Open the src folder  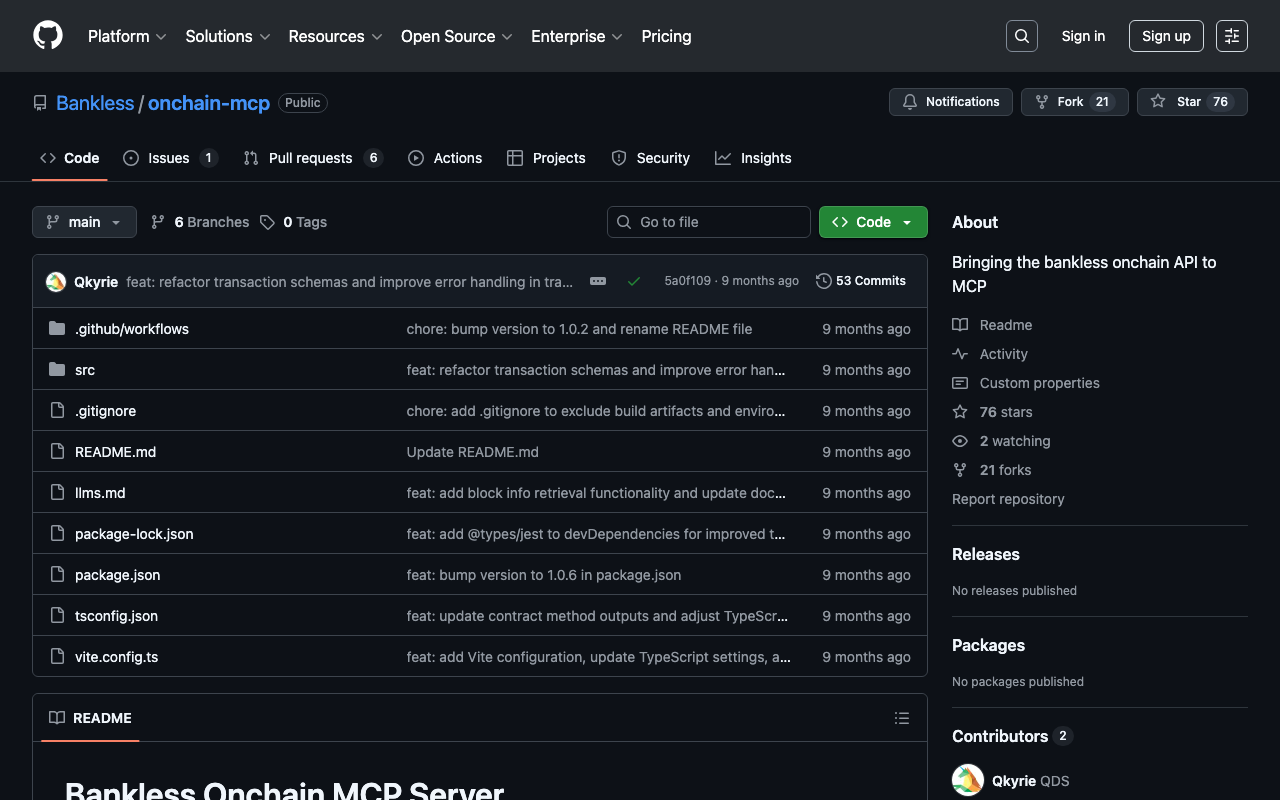(85, 370)
